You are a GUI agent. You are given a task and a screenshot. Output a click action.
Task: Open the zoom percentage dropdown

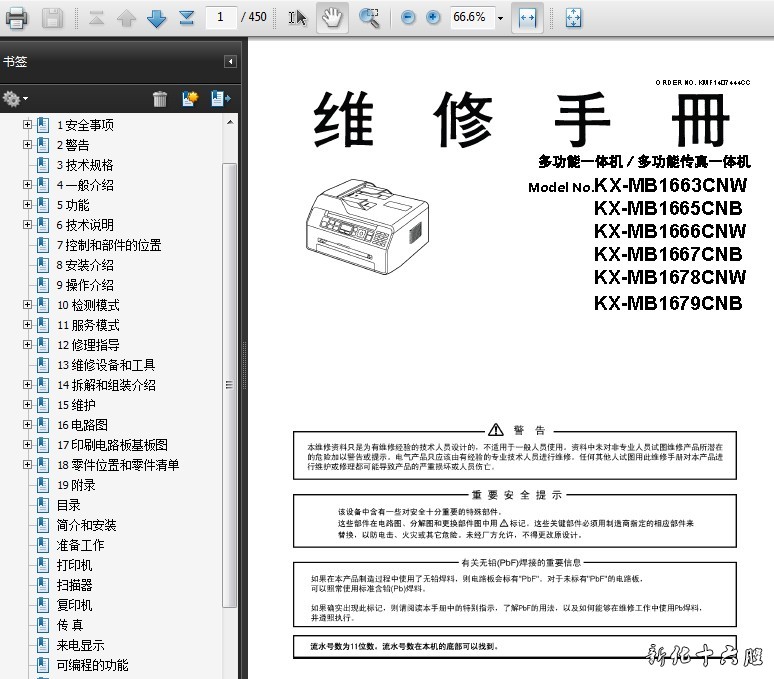point(500,18)
